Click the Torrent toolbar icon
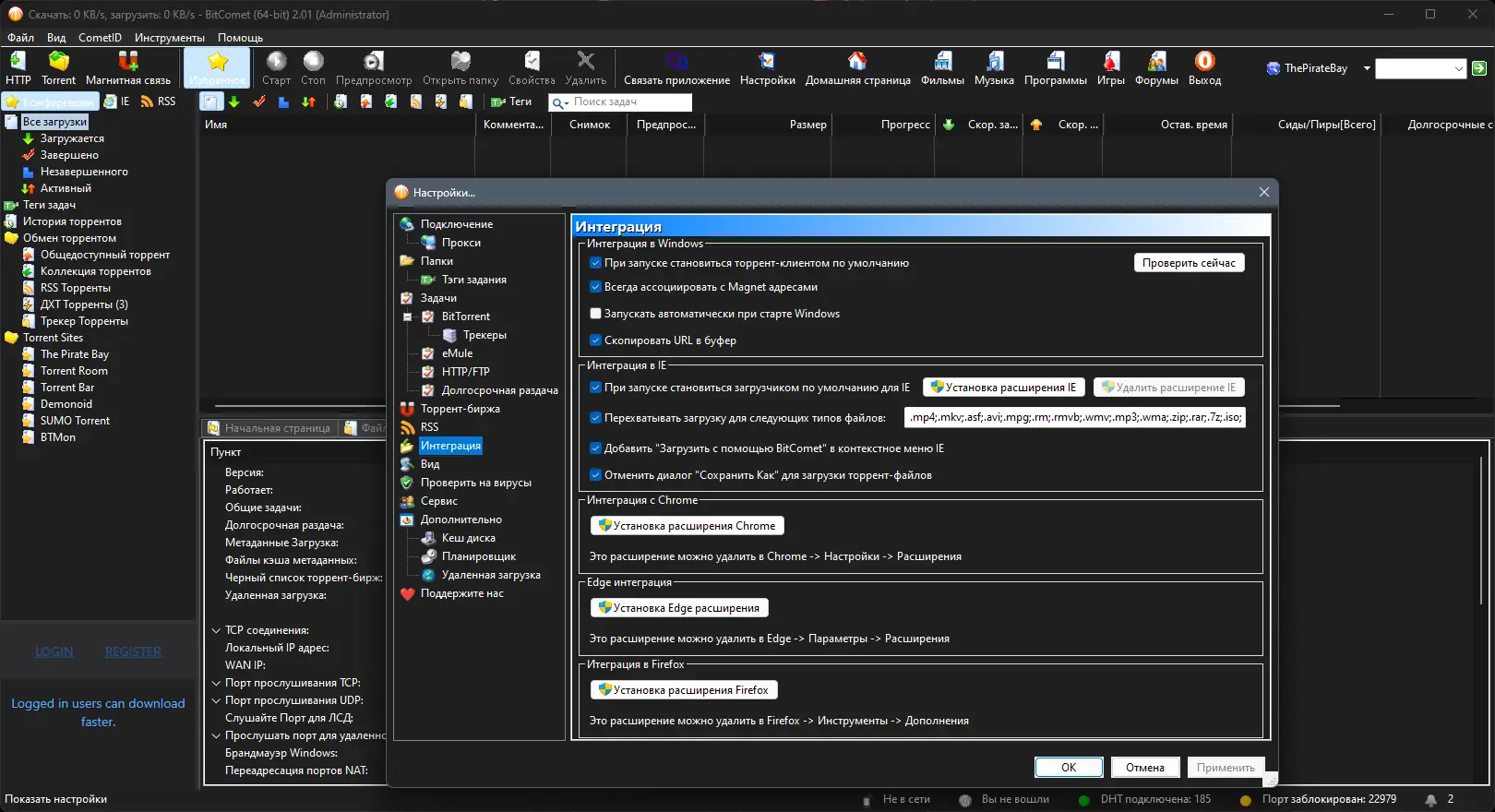This screenshot has width=1495, height=812. click(x=58, y=62)
